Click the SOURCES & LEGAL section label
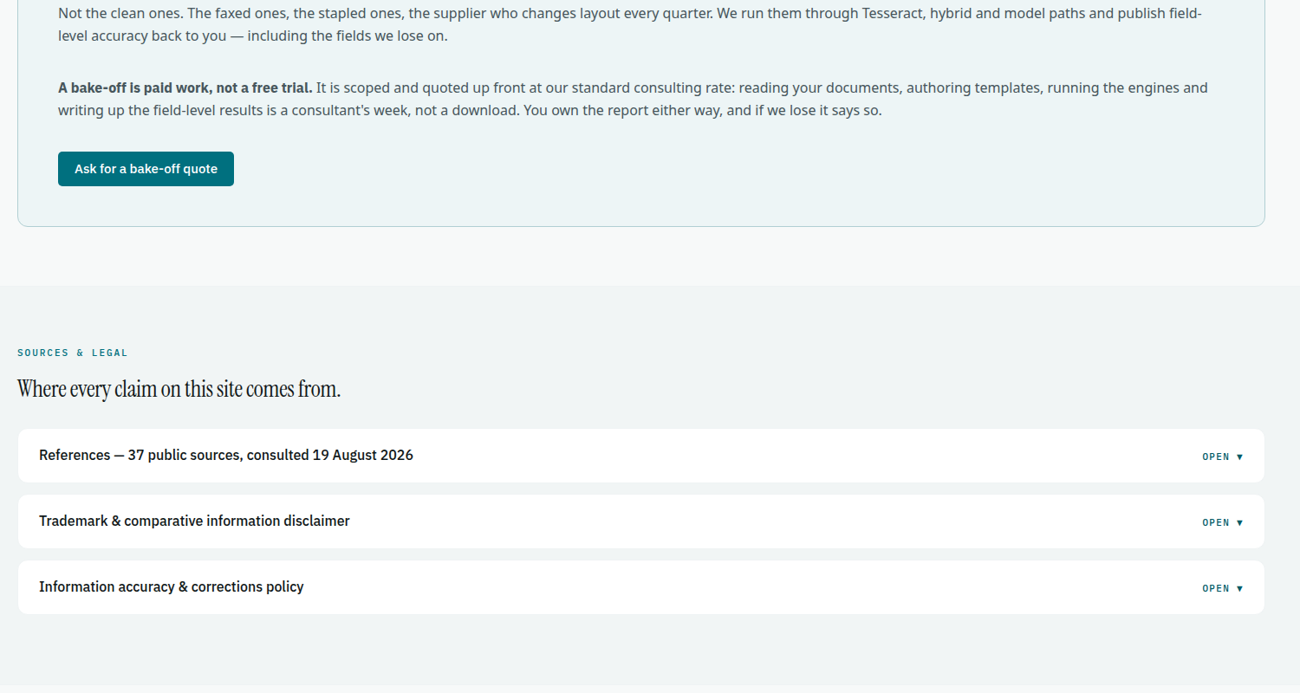 coord(73,353)
